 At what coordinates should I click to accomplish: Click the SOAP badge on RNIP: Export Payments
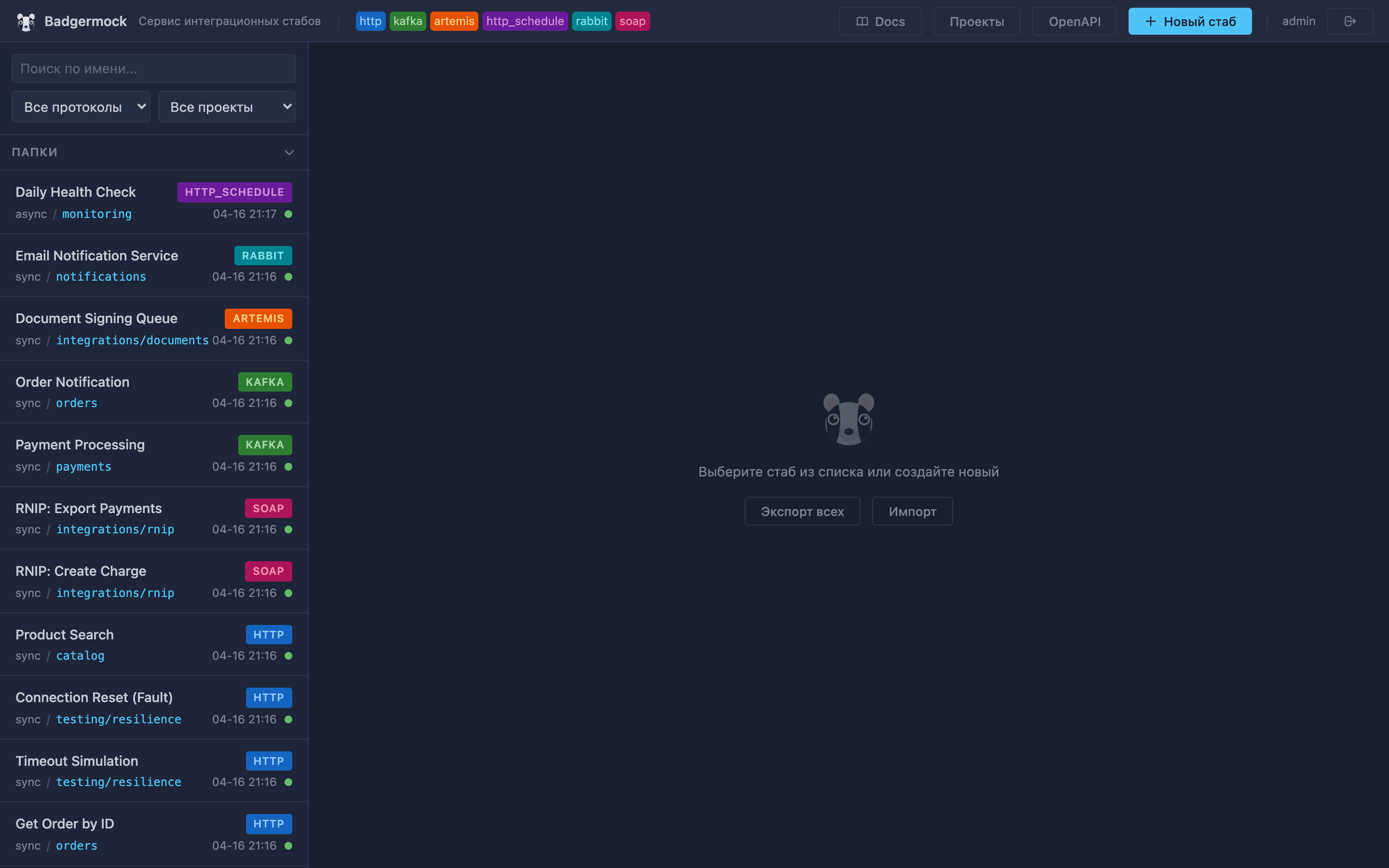(269, 508)
